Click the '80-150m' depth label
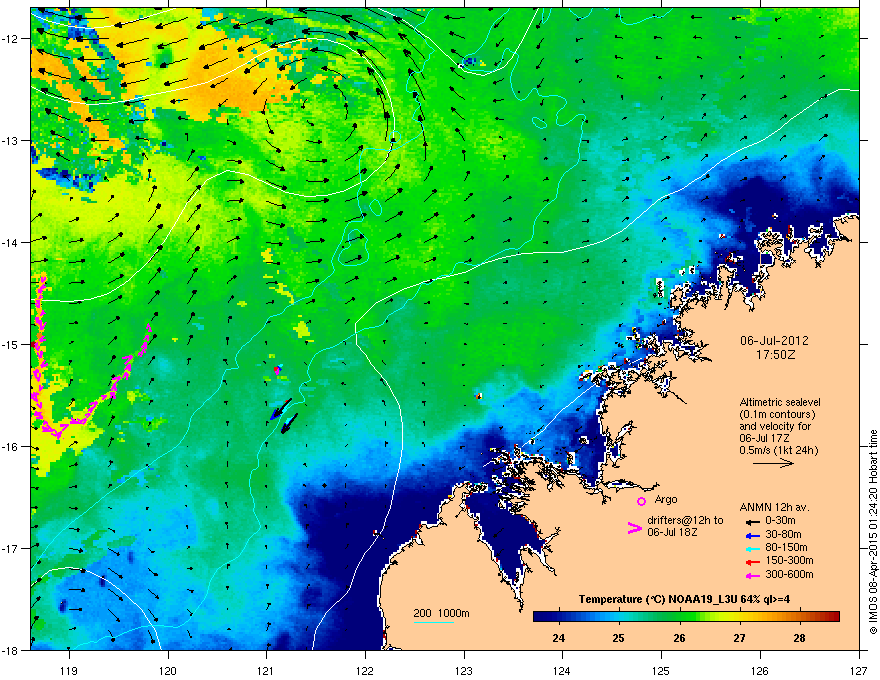 click(x=786, y=548)
